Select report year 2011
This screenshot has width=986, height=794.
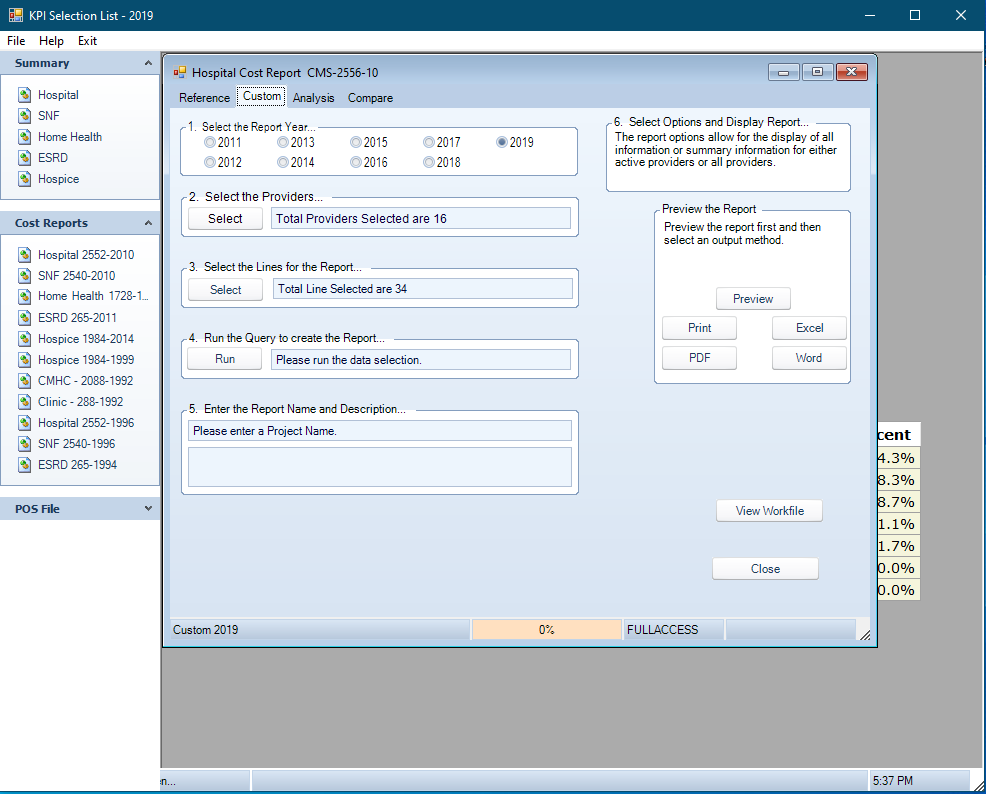pos(223,142)
